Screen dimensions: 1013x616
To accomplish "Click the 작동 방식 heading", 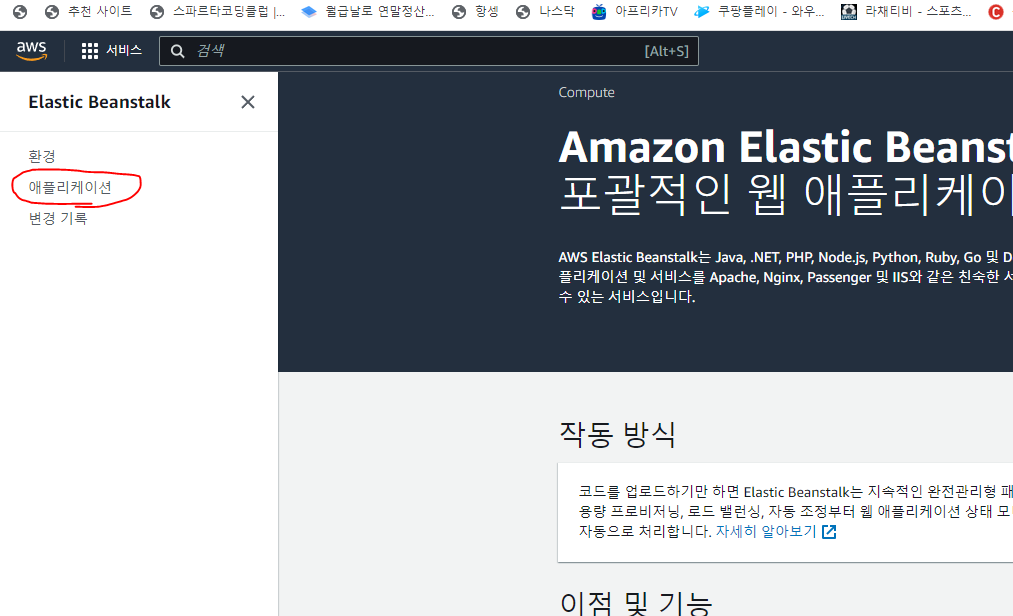I will [617, 434].
